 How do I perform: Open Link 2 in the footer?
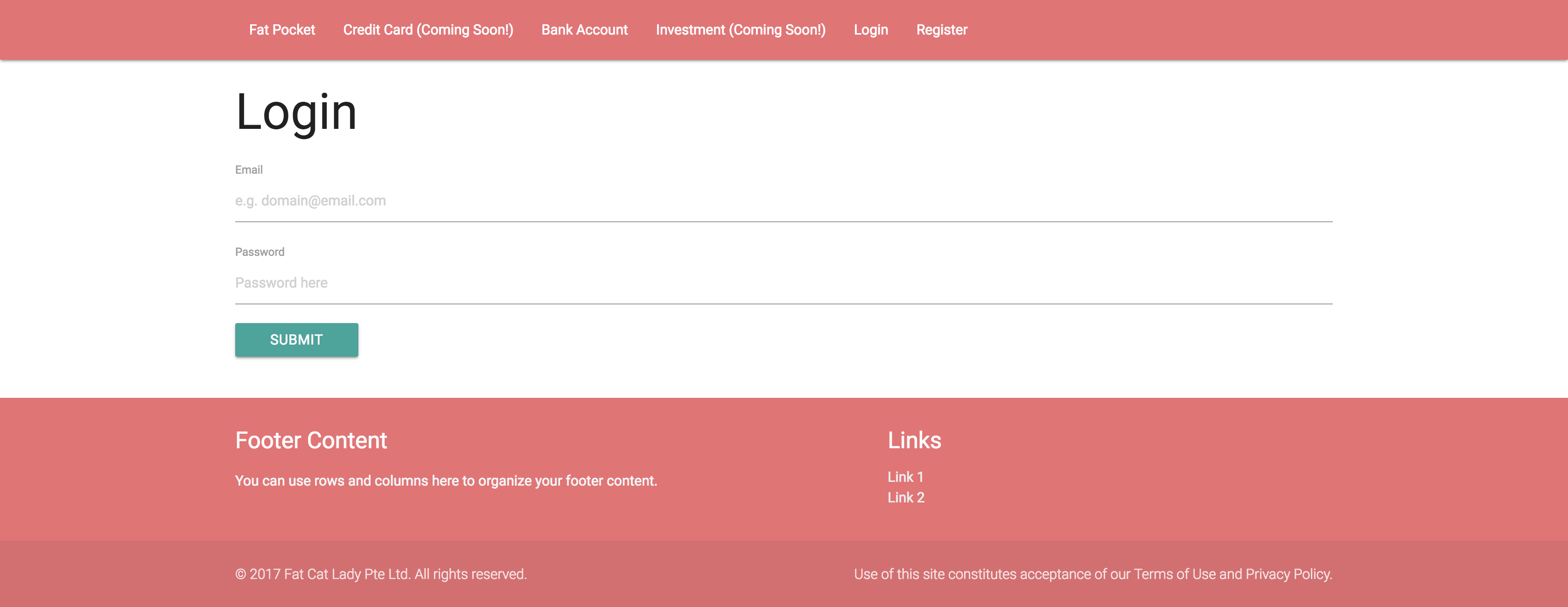pos(906,497)
